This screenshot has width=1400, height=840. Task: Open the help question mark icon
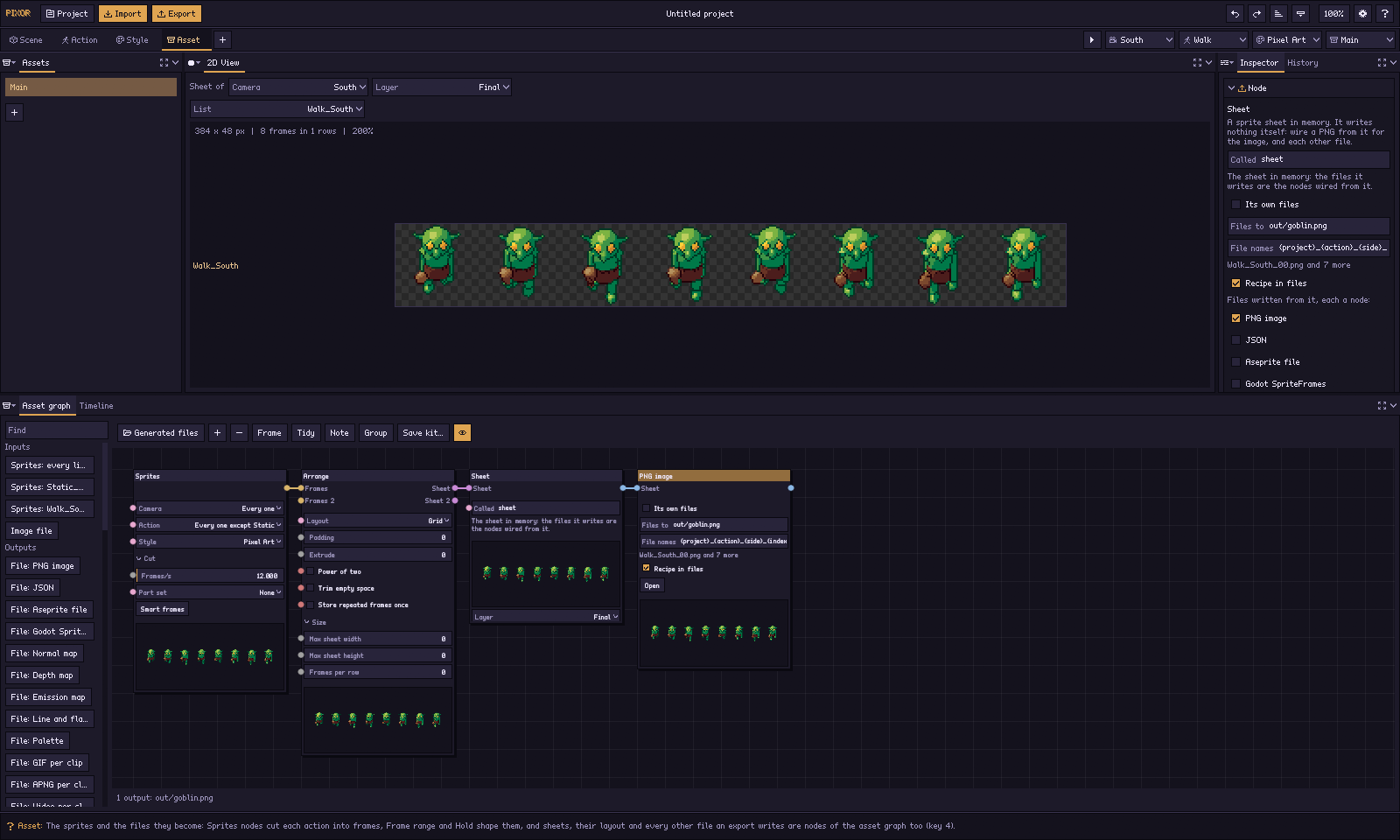1384,14
